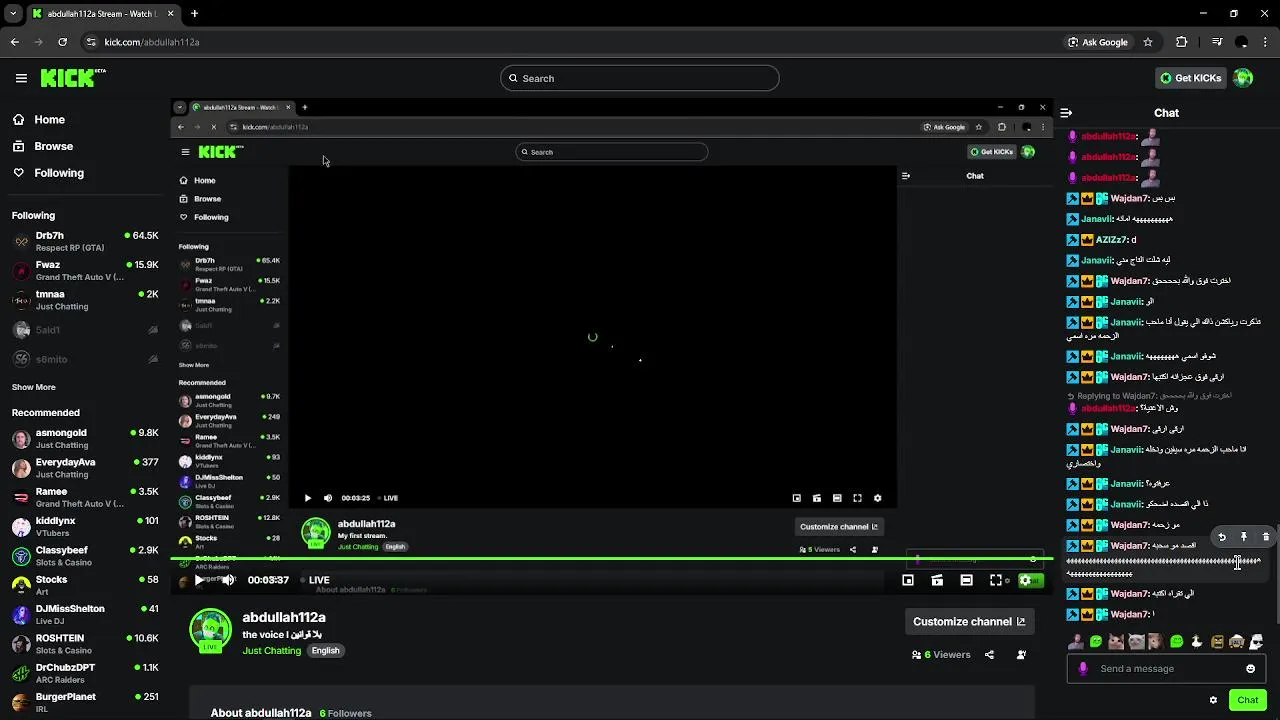Open the tab search dropdown in the title bar
This screenshot has height=720, width=1280.
tap(13, 14)
